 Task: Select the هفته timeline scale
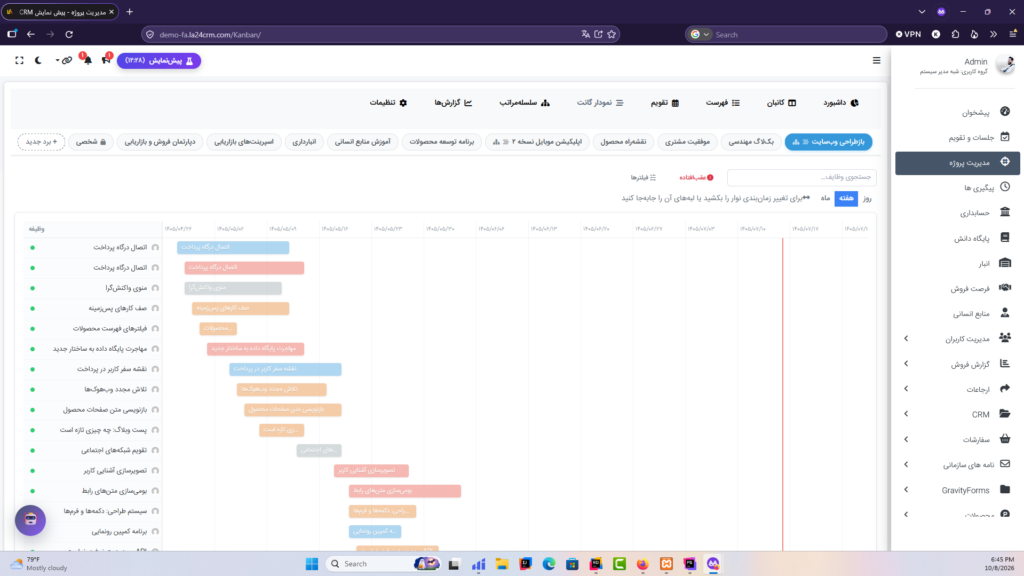(x=846, y=198)
